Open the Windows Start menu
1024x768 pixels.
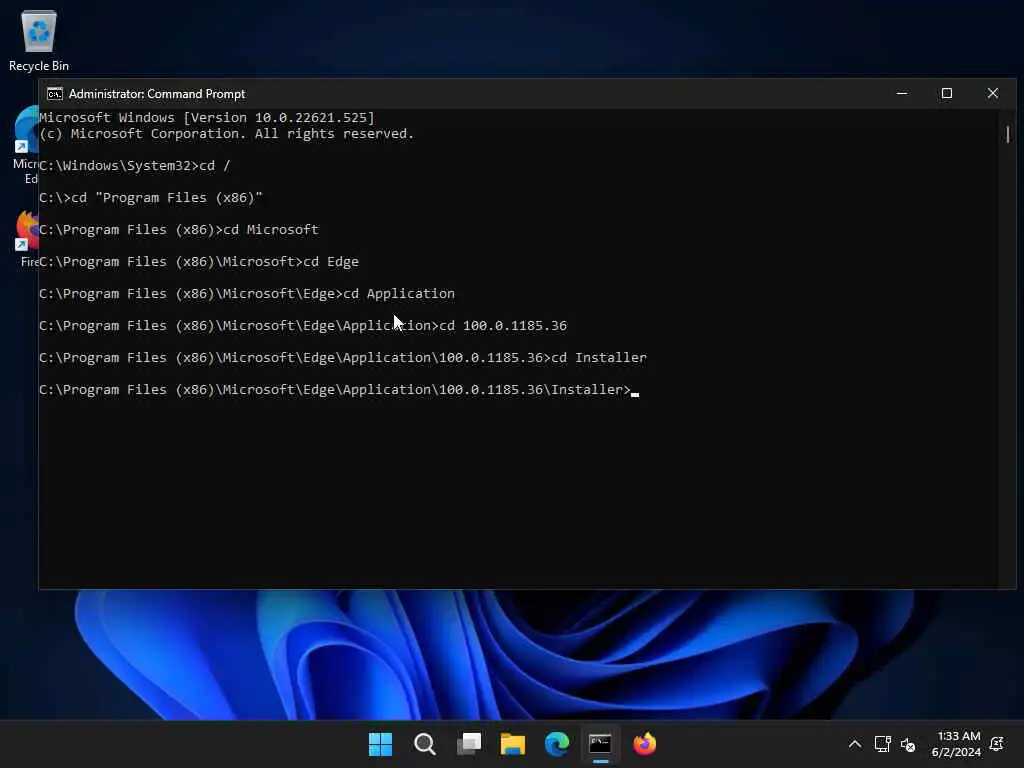380,744
